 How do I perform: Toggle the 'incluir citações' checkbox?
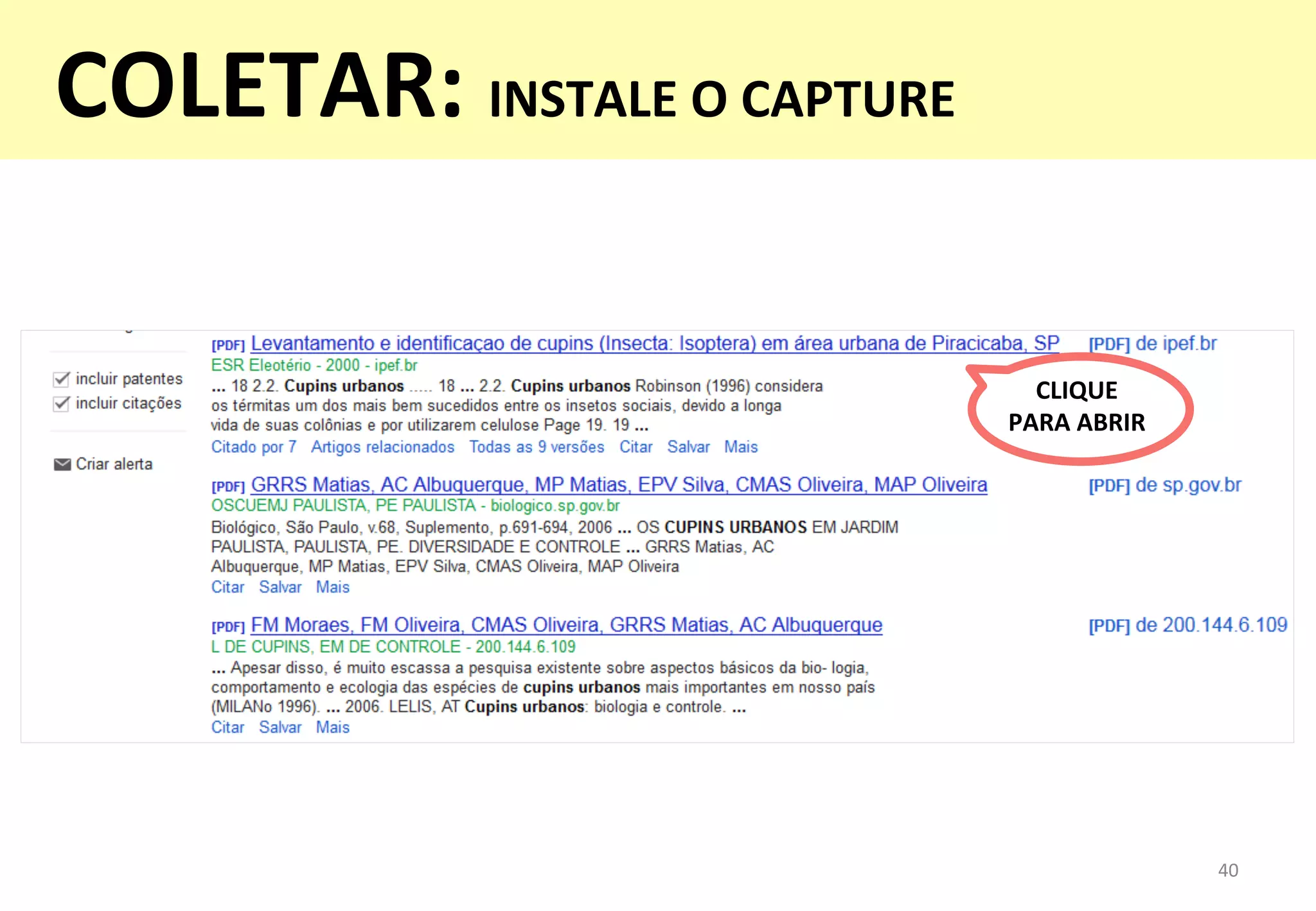[x=61, y=403]
